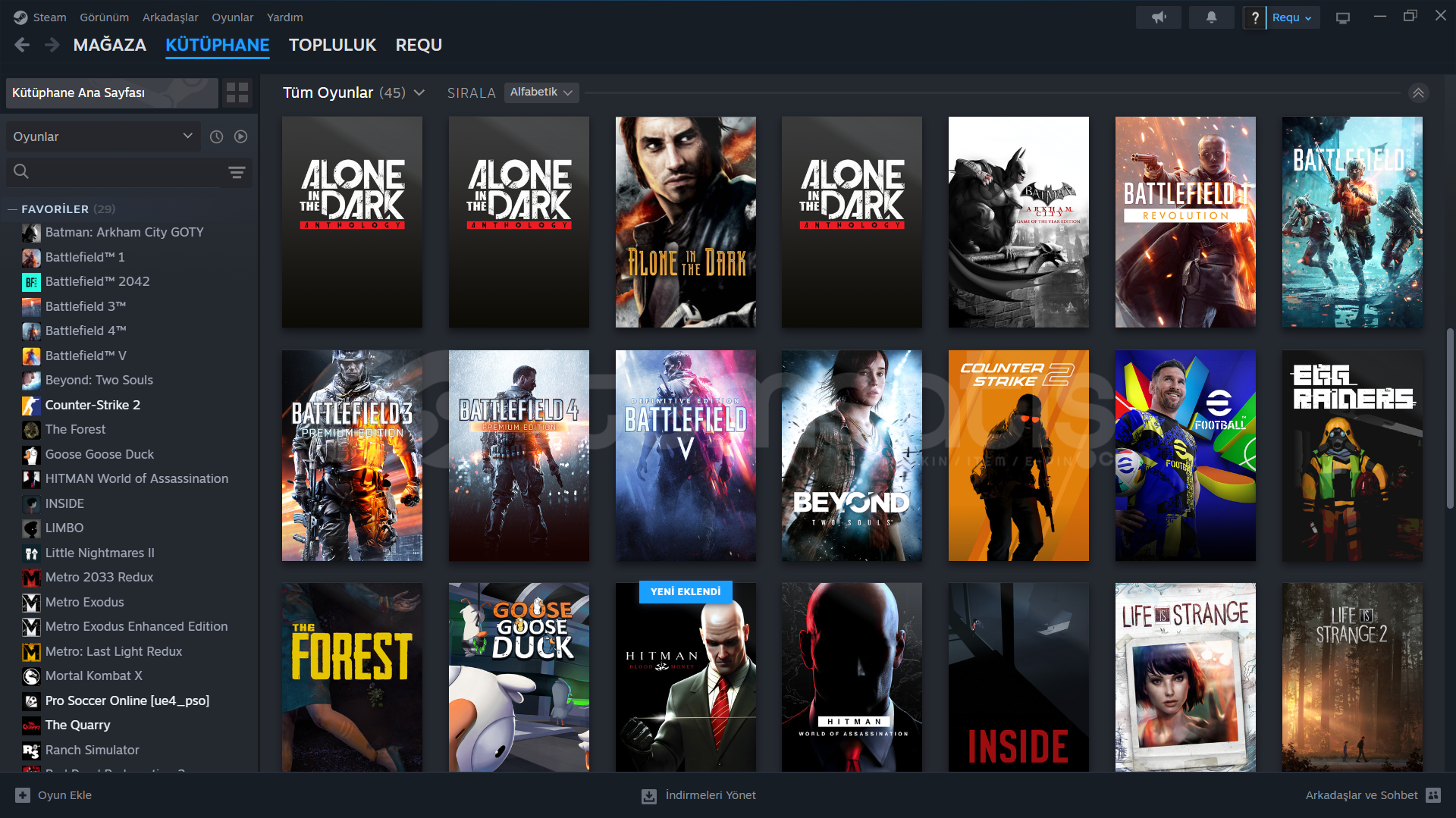
Task: Select LIMBO sidebar icon
Action: (31, 528)
